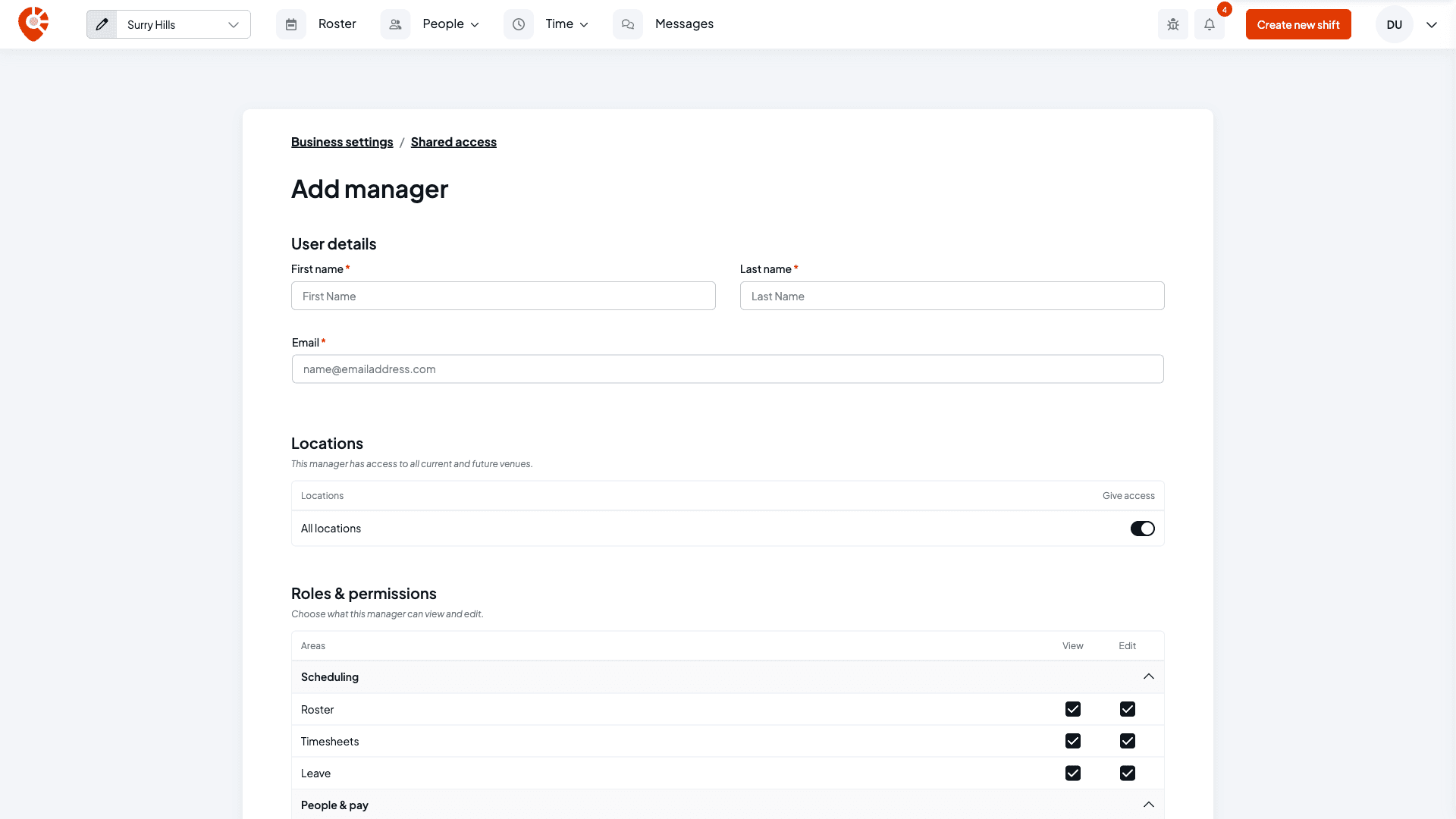Uncheck Roster View permission
The height and width of the screenshot is (819, 1456).
click(x=1073, y=709)
